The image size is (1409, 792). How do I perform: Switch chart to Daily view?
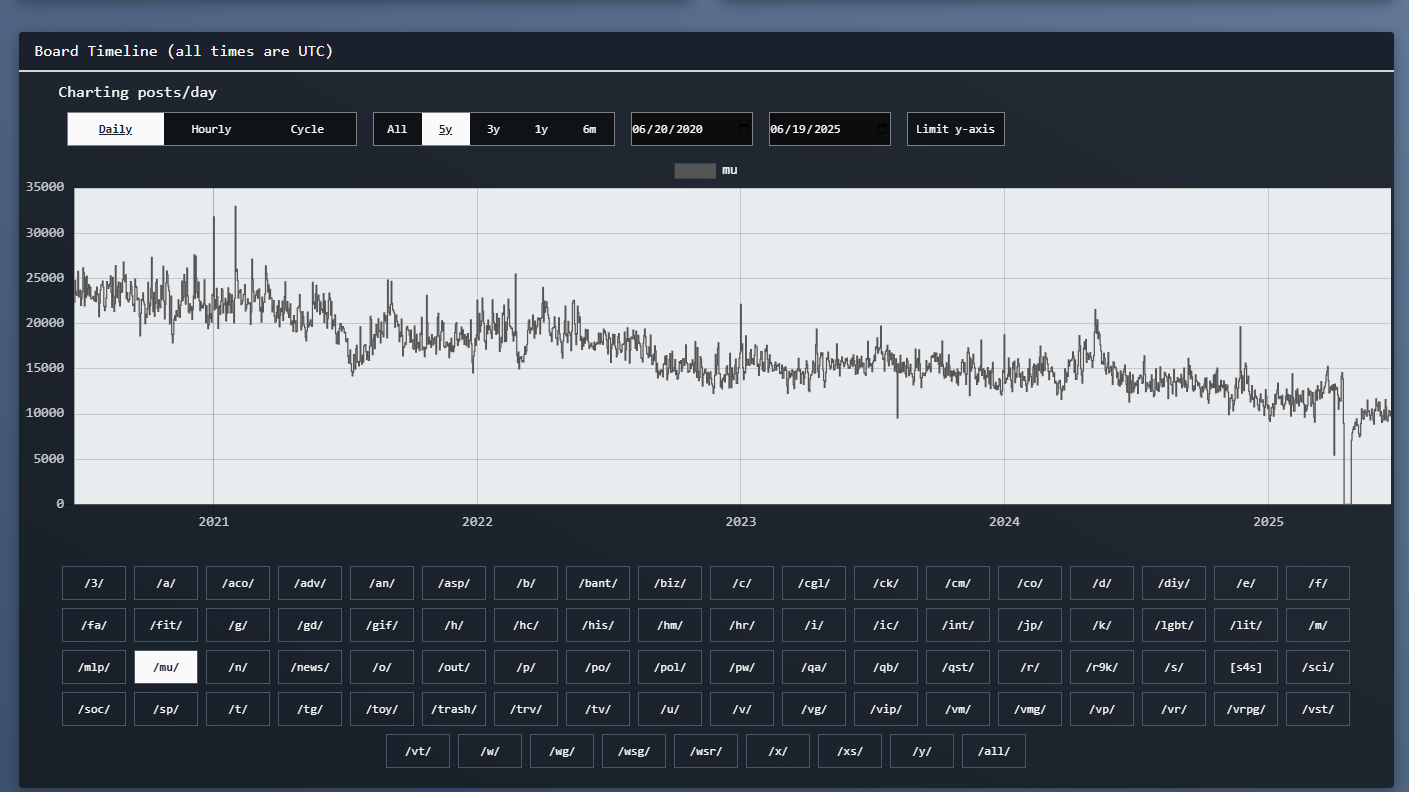116,129
